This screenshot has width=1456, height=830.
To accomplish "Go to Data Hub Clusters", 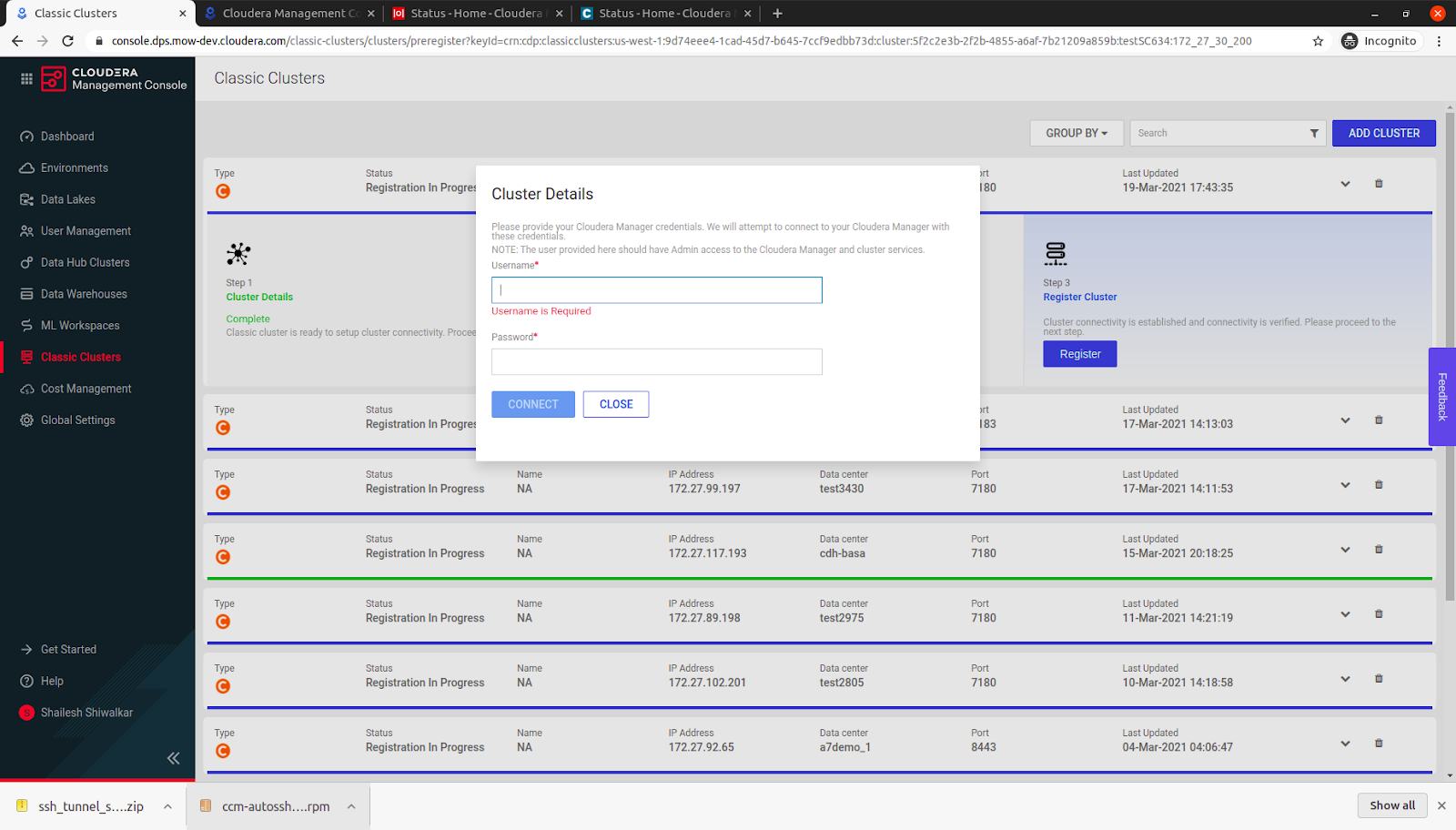I will click(x=83, y=261).
